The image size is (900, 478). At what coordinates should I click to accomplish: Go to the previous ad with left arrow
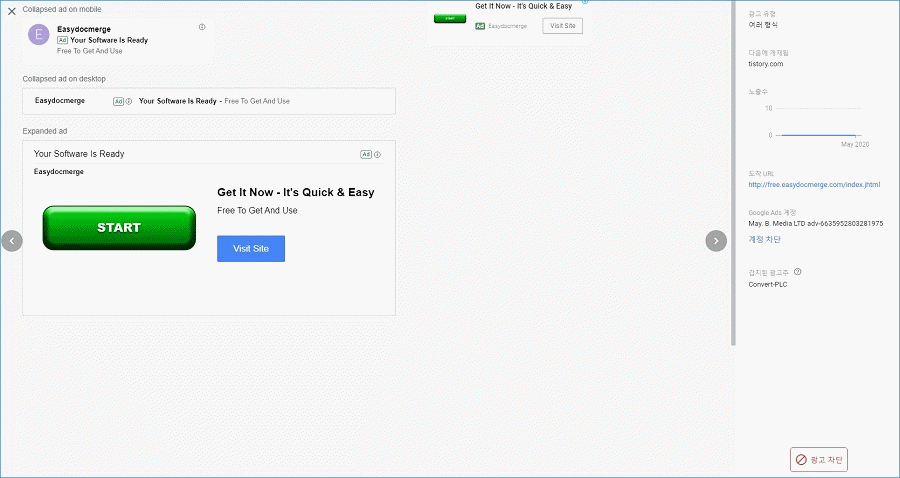(12, 241)
